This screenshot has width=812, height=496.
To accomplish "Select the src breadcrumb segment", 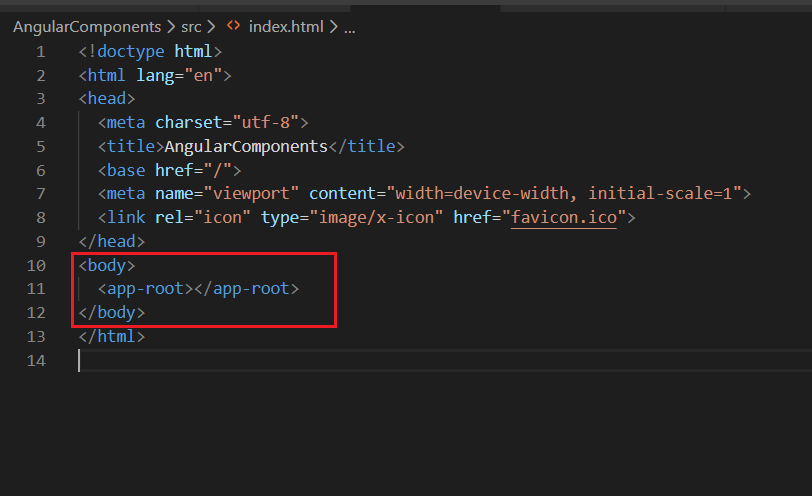I will tap(191, 27).
